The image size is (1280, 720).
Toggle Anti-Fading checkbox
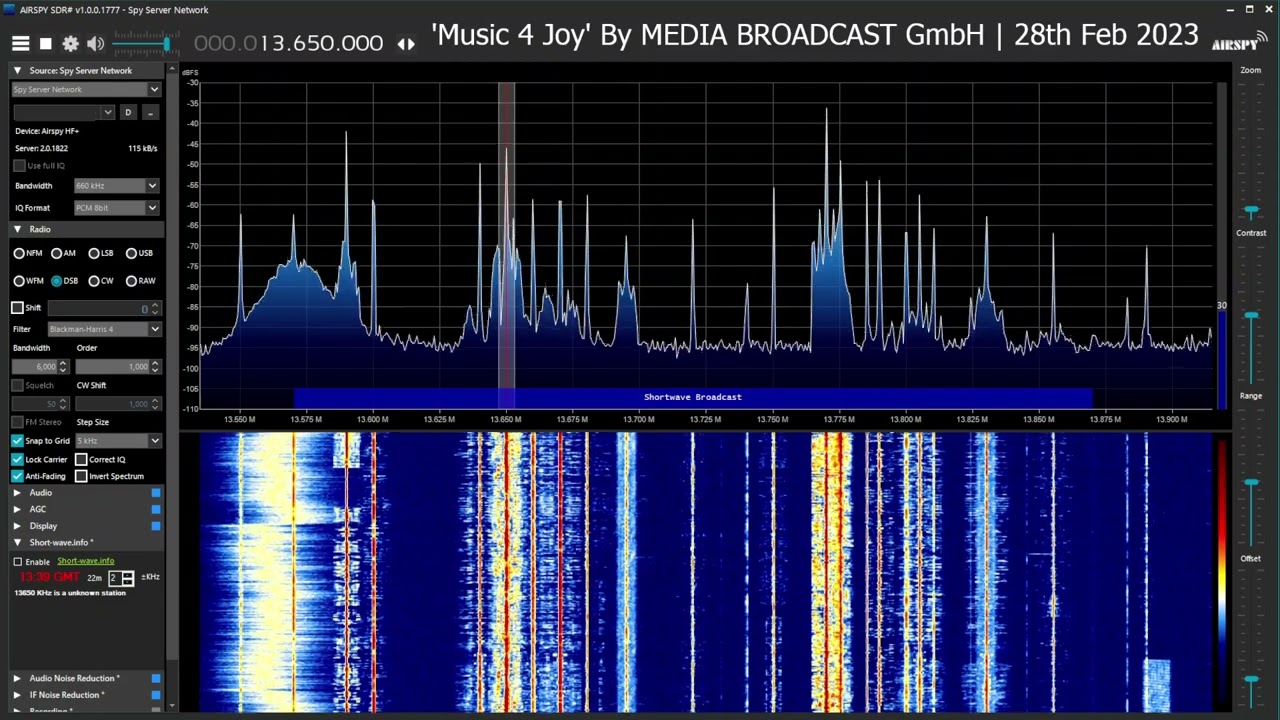pyautogui.click(x=17, y=476)
